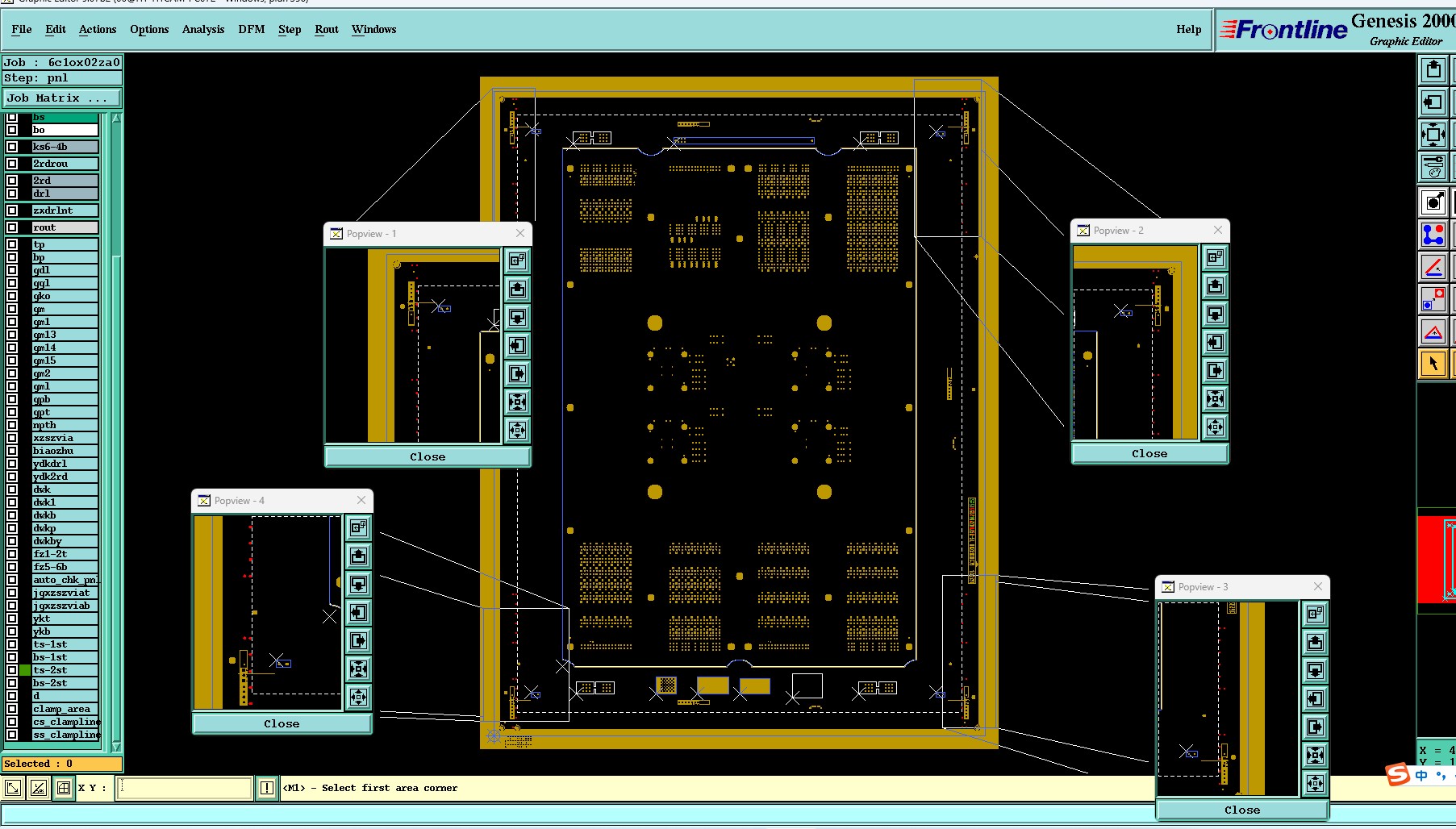This screenshot has height=829, width=1456.
Task: Select the layer name auto_chk_pnl
Action: click(65, 580)
